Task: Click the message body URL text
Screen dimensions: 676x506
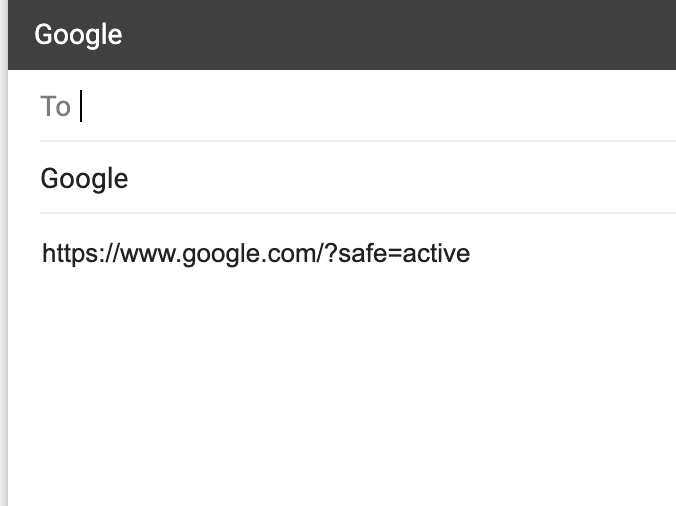Action: click(255, 254)
